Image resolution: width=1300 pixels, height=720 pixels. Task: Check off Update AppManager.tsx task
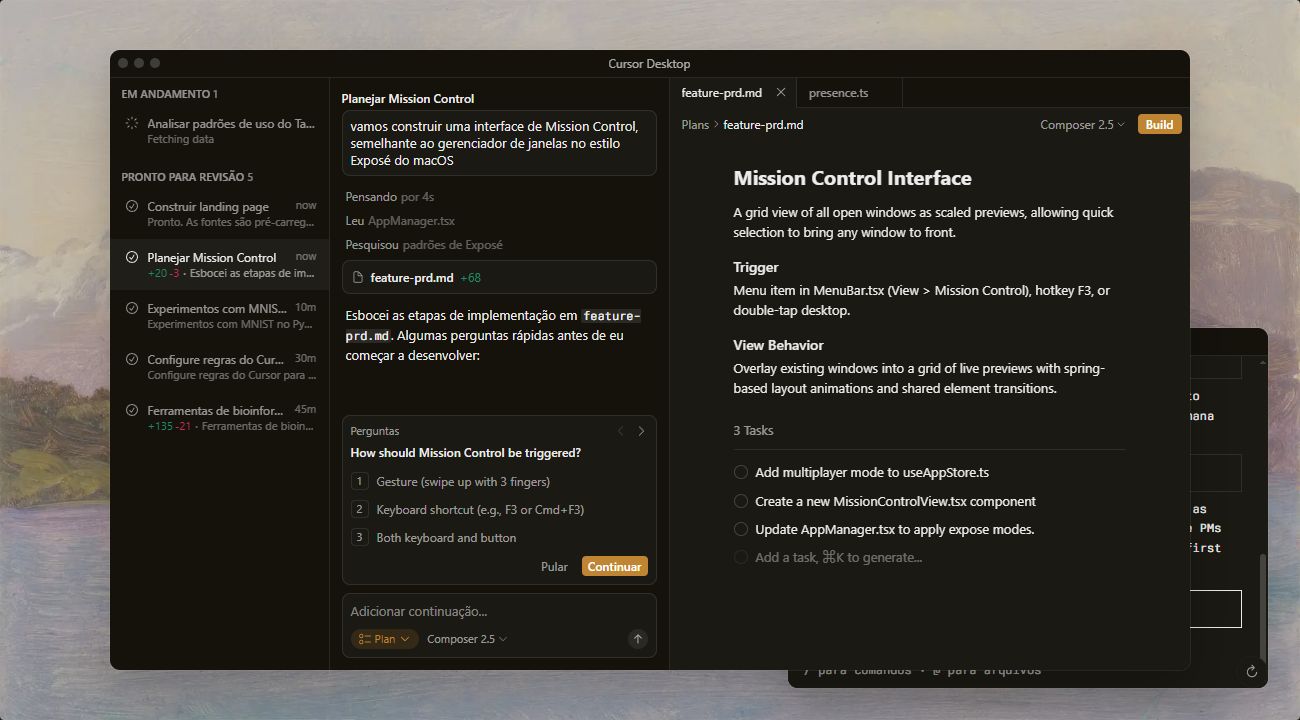pos(741,529)
